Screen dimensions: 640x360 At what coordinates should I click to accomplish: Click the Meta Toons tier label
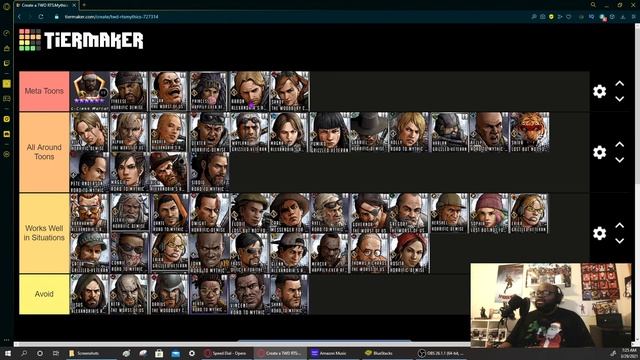pos(44,91)
